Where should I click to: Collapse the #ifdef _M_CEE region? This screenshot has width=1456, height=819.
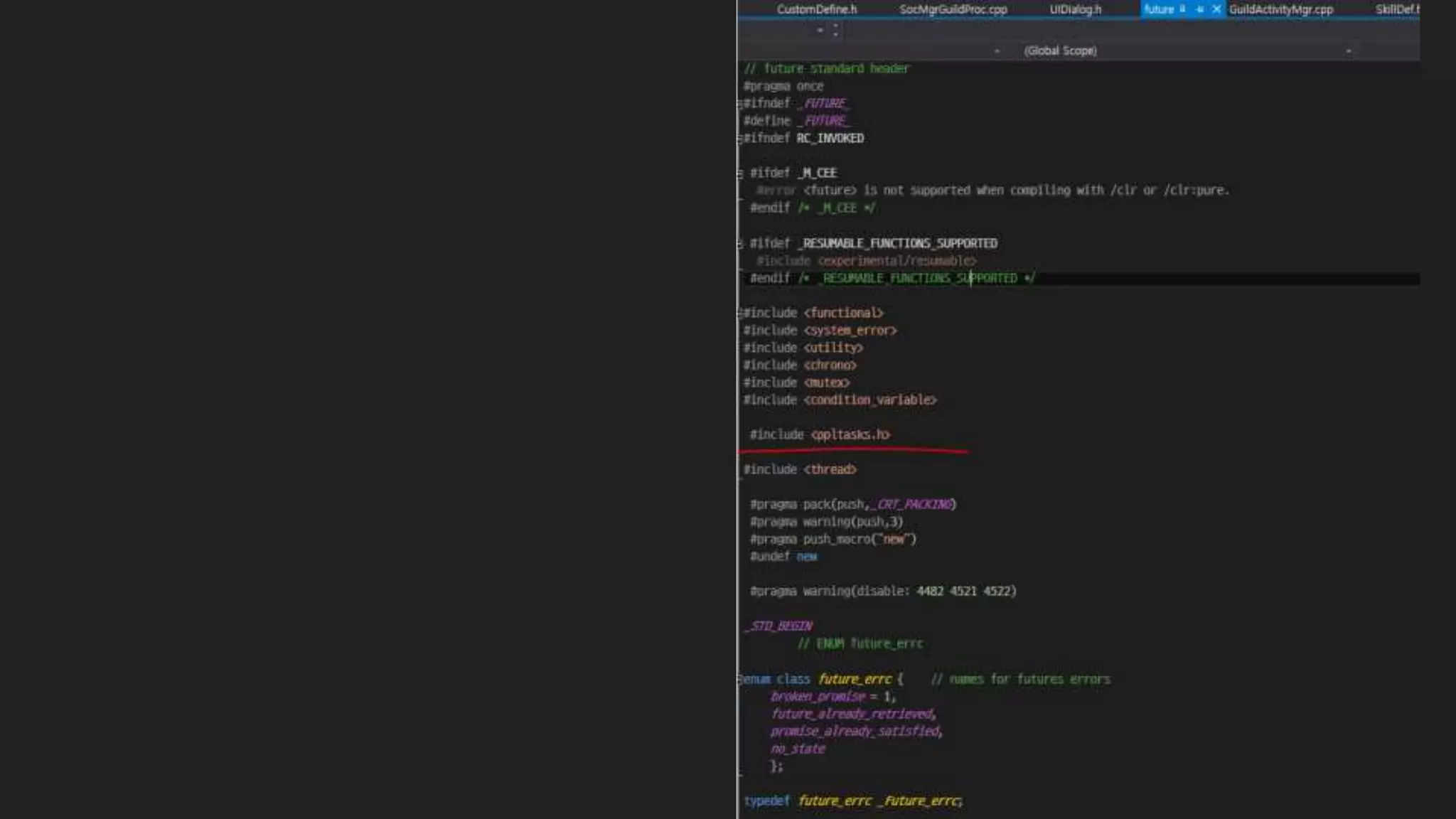click(739, 173)
